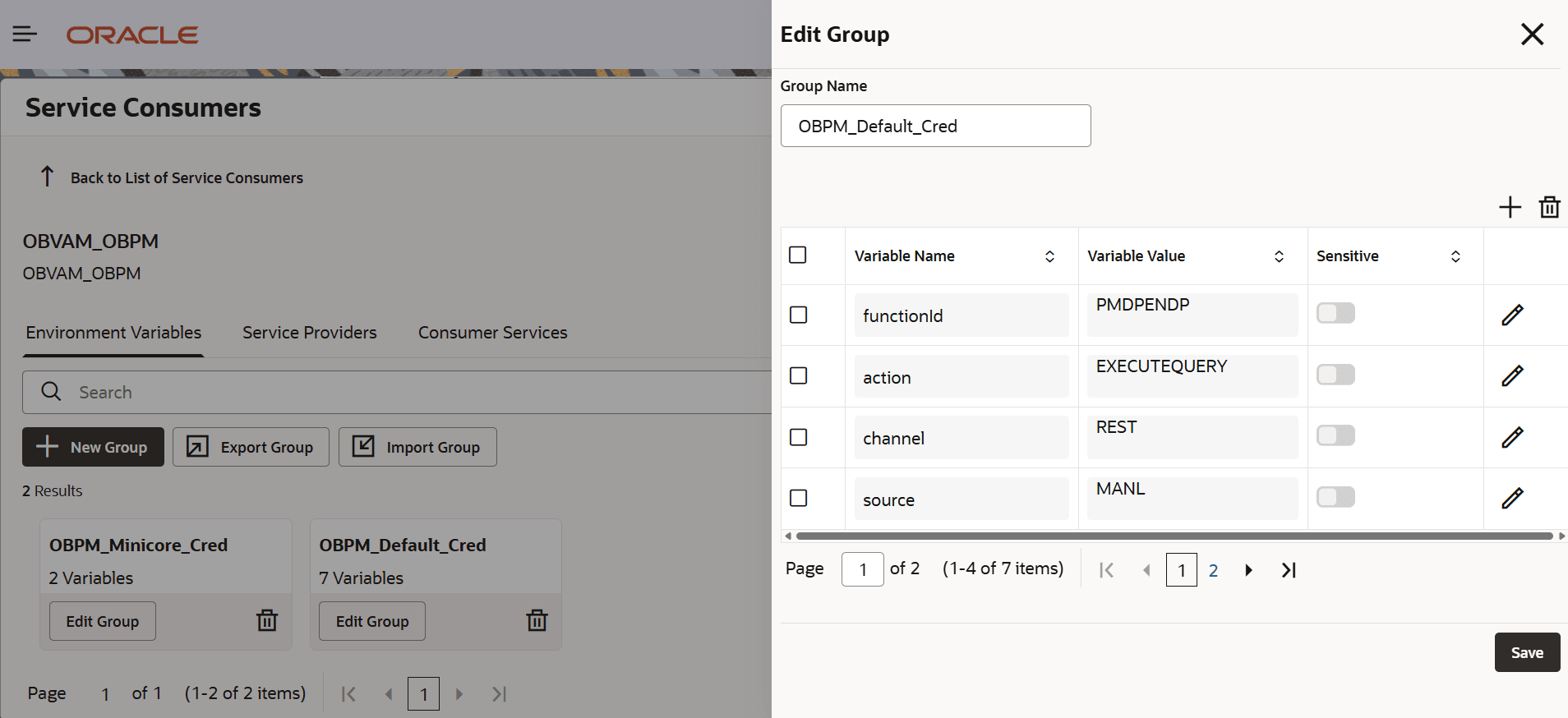Go back to List of Service Consumers
The image size is (1568, 718).
pyautogui.click(x=186, y=178)
